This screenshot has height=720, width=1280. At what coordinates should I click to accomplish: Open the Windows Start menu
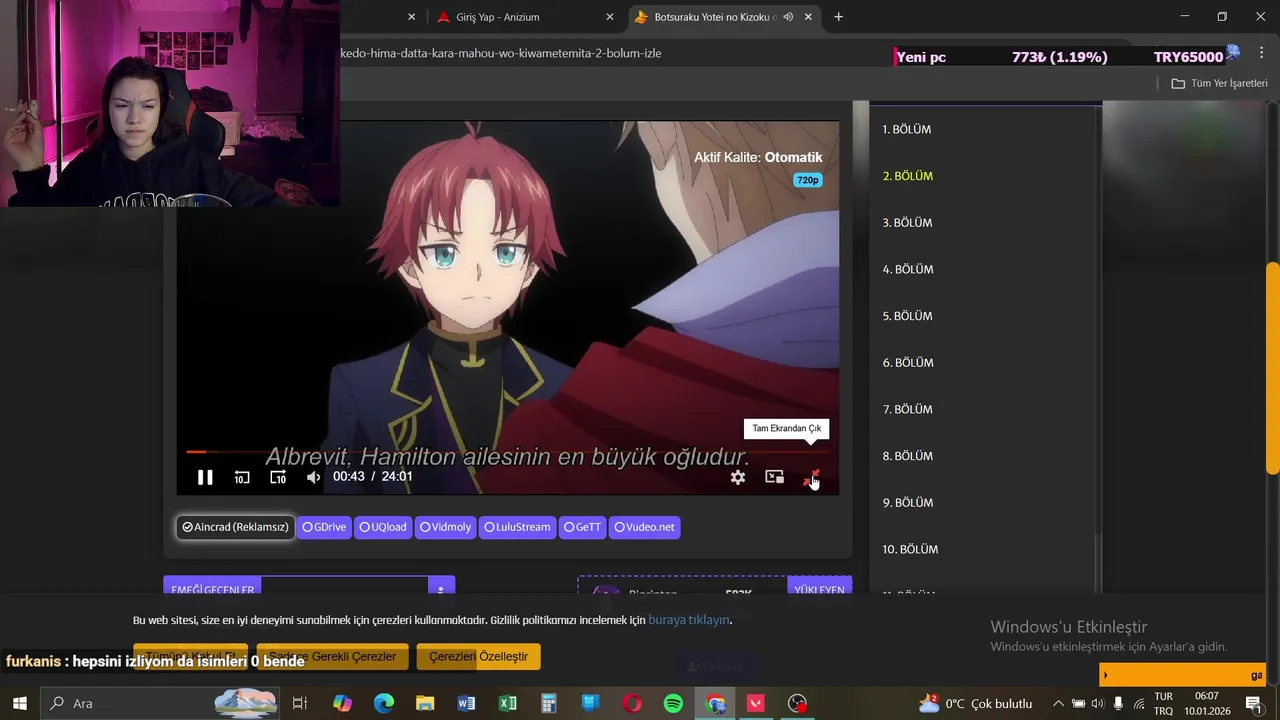(19, 703)
